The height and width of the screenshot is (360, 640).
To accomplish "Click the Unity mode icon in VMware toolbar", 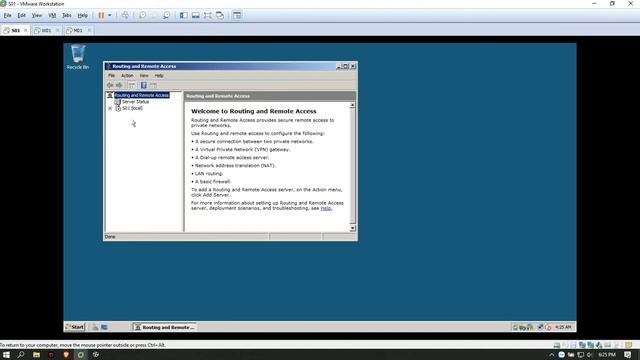I will 220,15.
